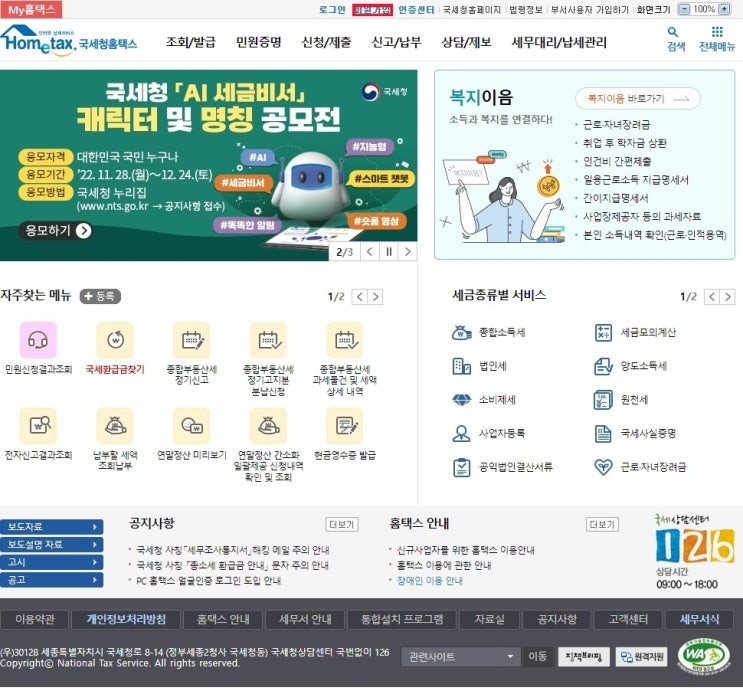Select 세금모의계산 calculator icon
Image resolution: width=743 pixels, height=694 pixels.
coord(603,333)
